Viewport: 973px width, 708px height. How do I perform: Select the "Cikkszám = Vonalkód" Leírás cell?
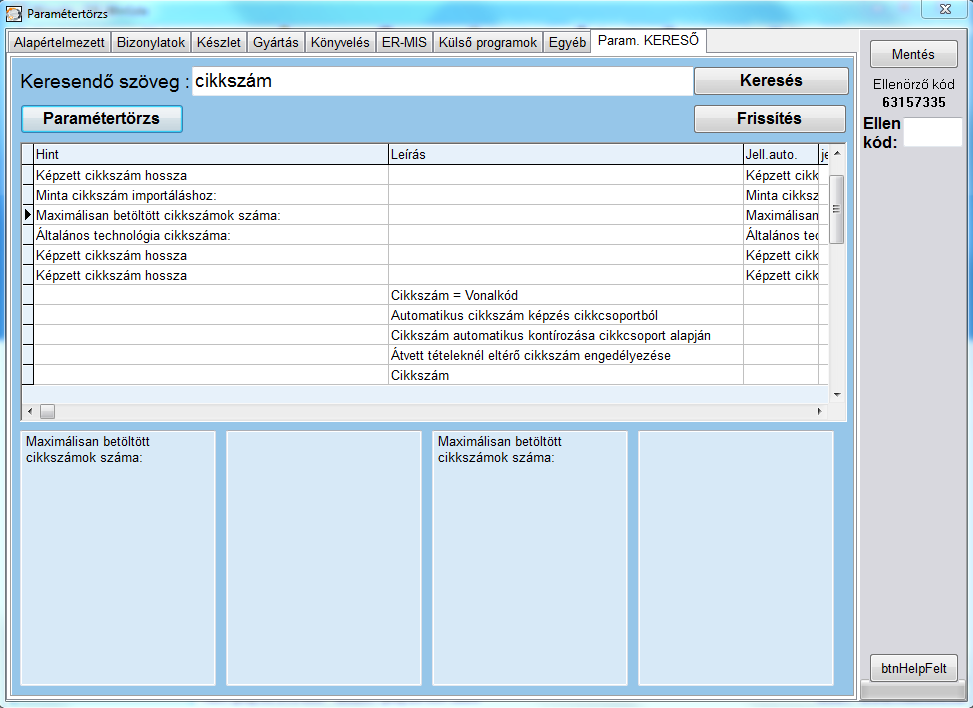point(566,295)
